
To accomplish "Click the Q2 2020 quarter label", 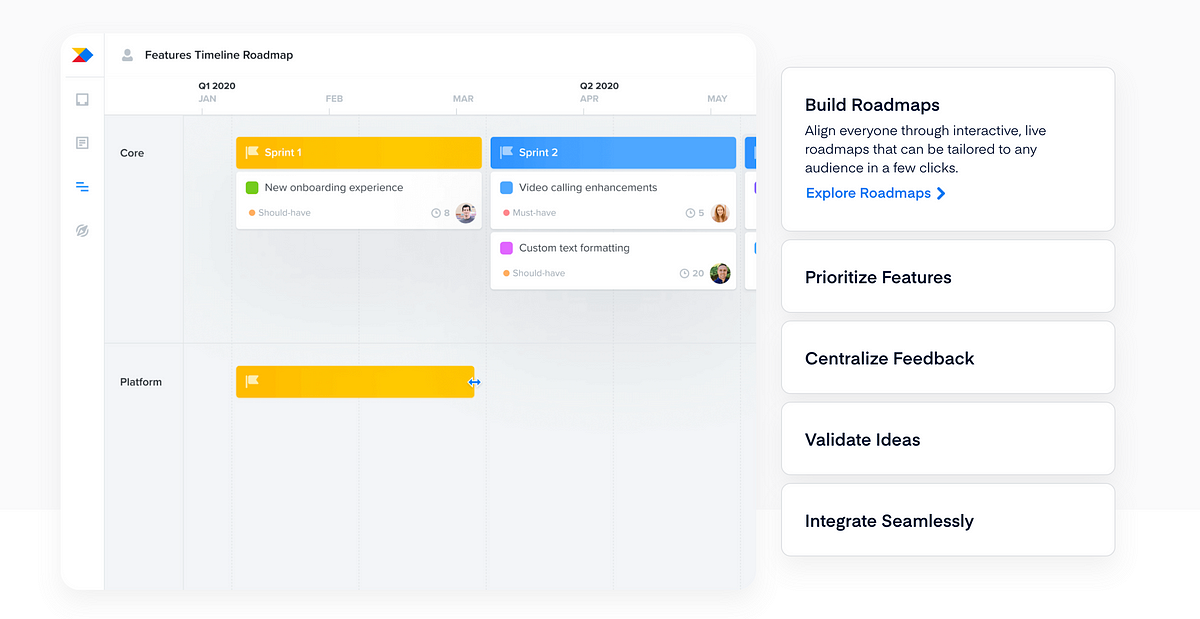I will pyautogui.click(x=599, y=86).
